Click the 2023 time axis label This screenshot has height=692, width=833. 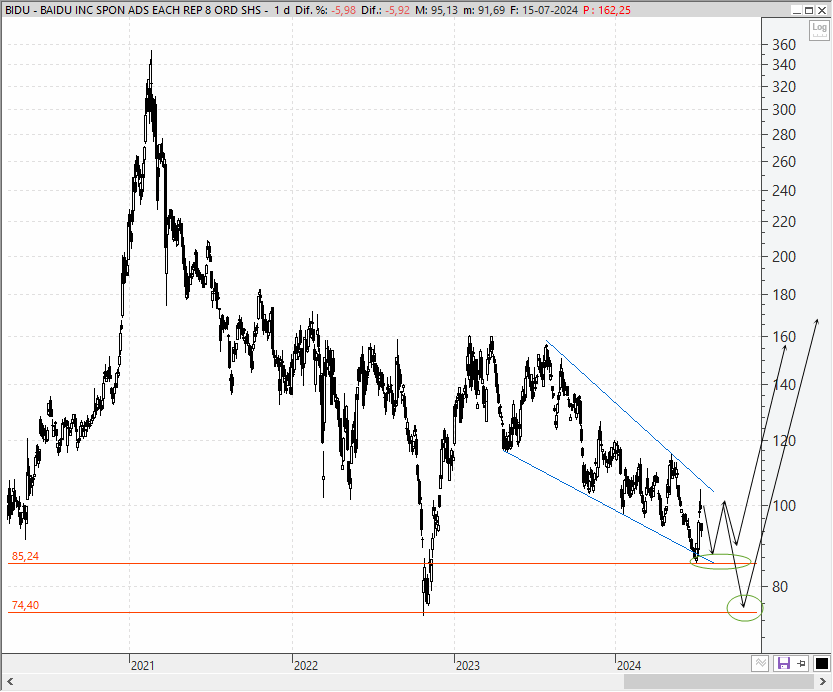pos(468,665)
